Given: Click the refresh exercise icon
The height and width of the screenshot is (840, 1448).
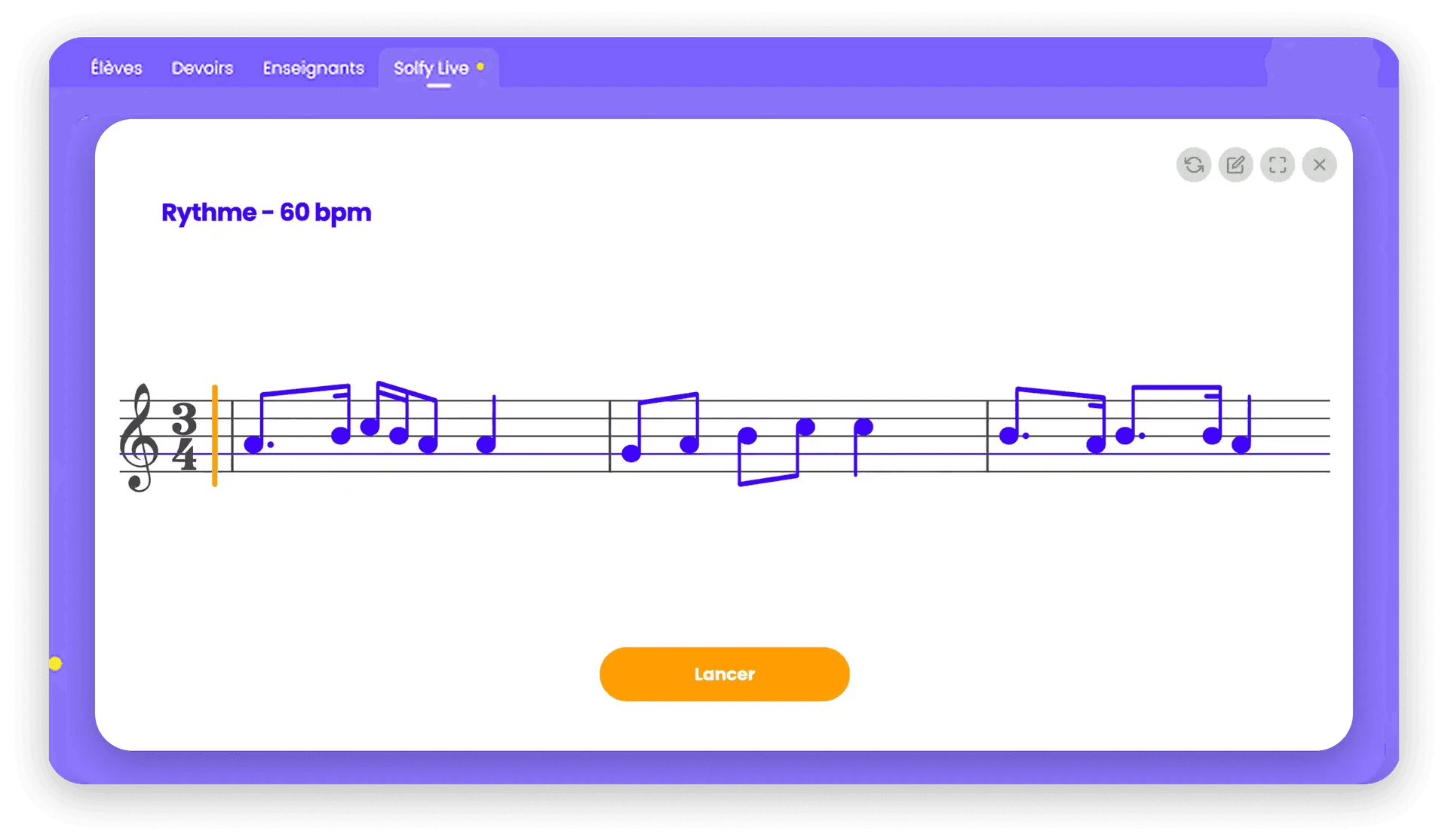Looking at the screenshot, I should (1193, 164).
